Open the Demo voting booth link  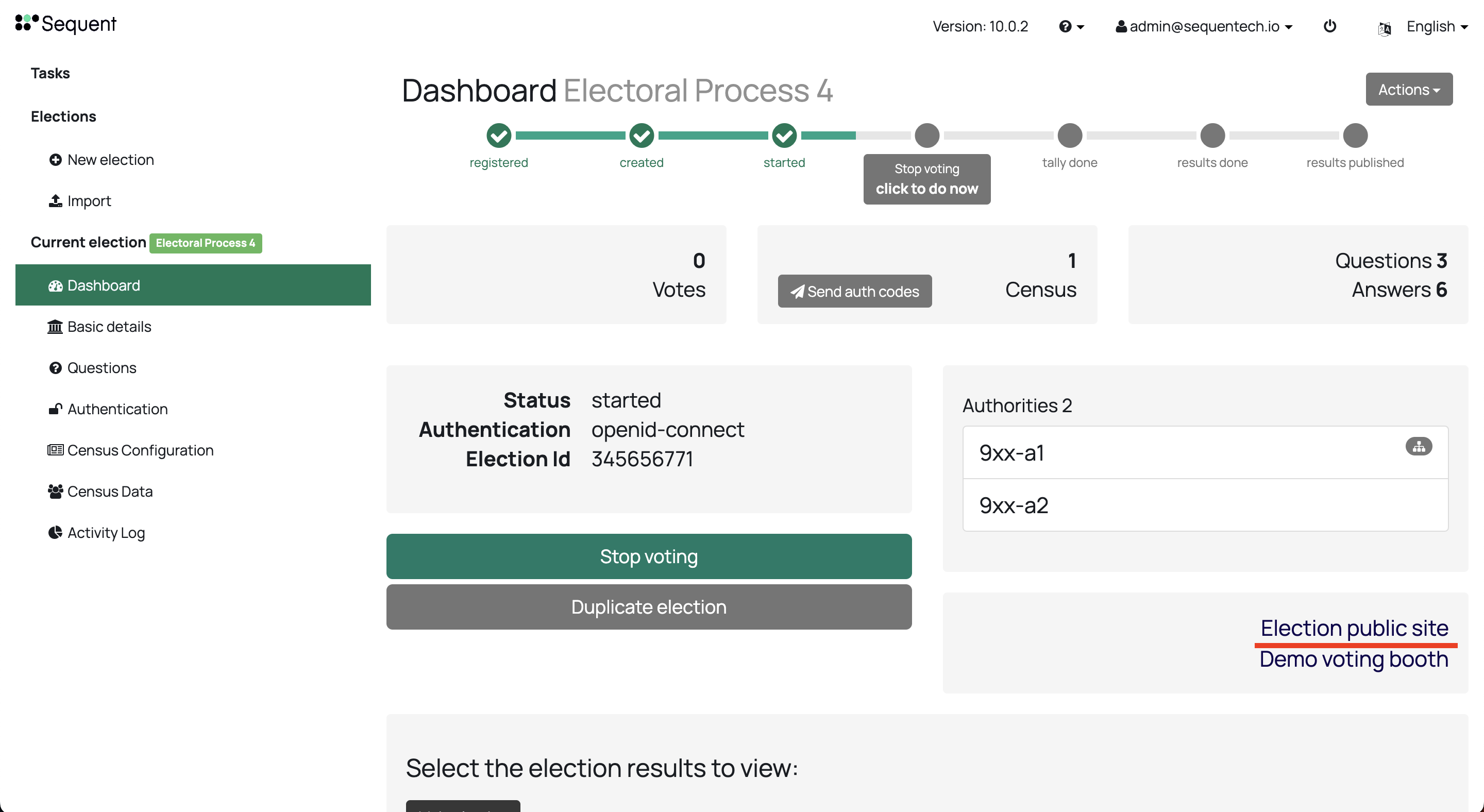(1353, 659)
